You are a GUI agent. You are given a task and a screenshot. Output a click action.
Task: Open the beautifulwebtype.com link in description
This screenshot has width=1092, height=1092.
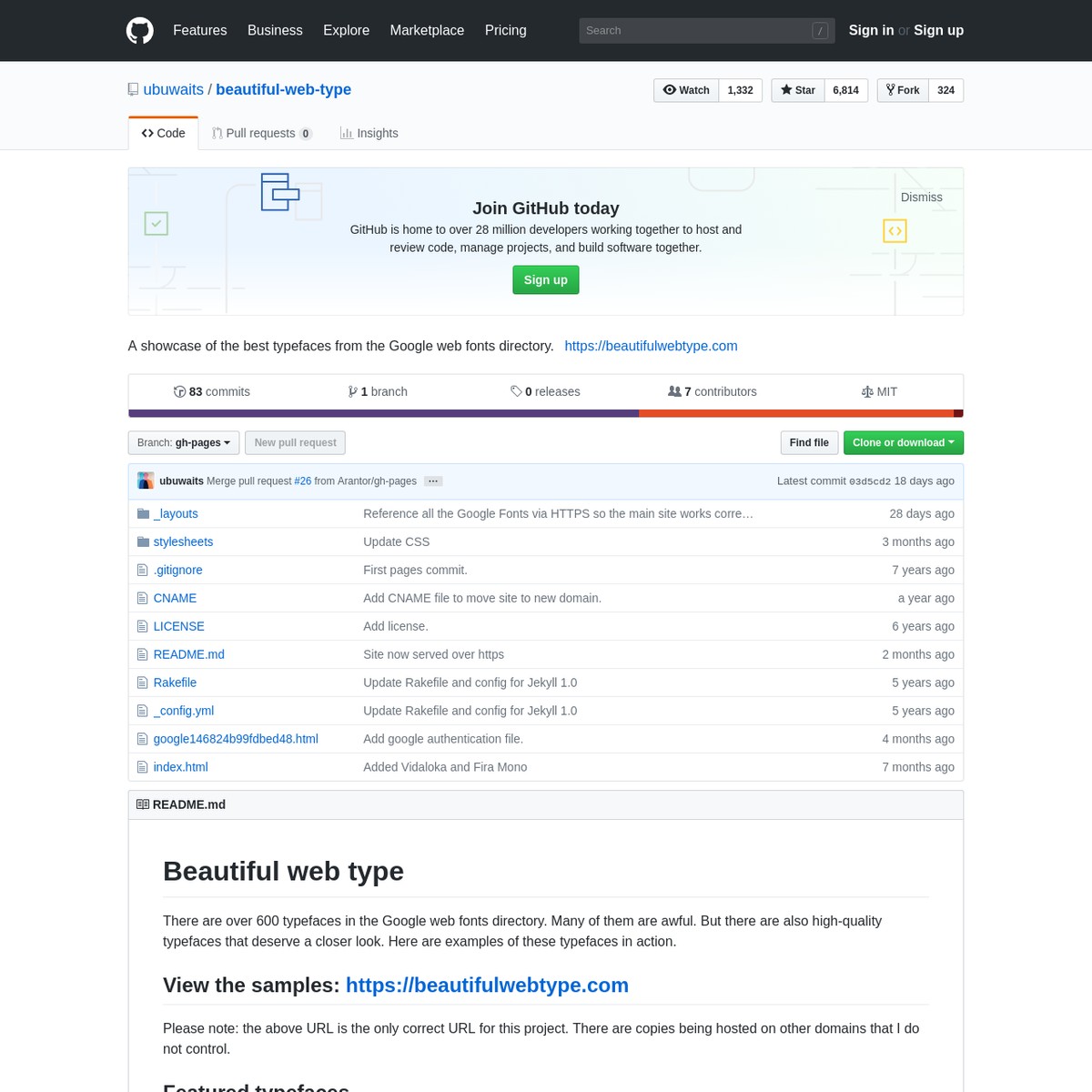651,347
